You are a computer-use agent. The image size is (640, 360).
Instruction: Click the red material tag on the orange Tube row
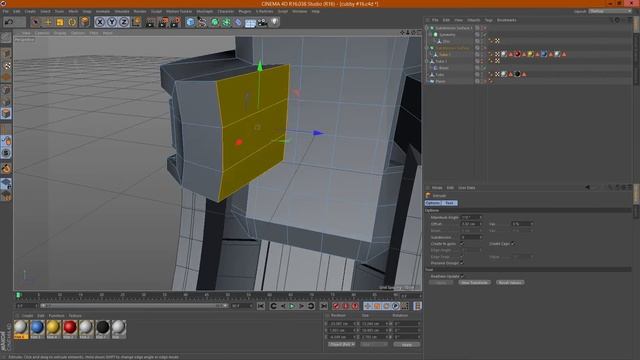pos(517,54)
